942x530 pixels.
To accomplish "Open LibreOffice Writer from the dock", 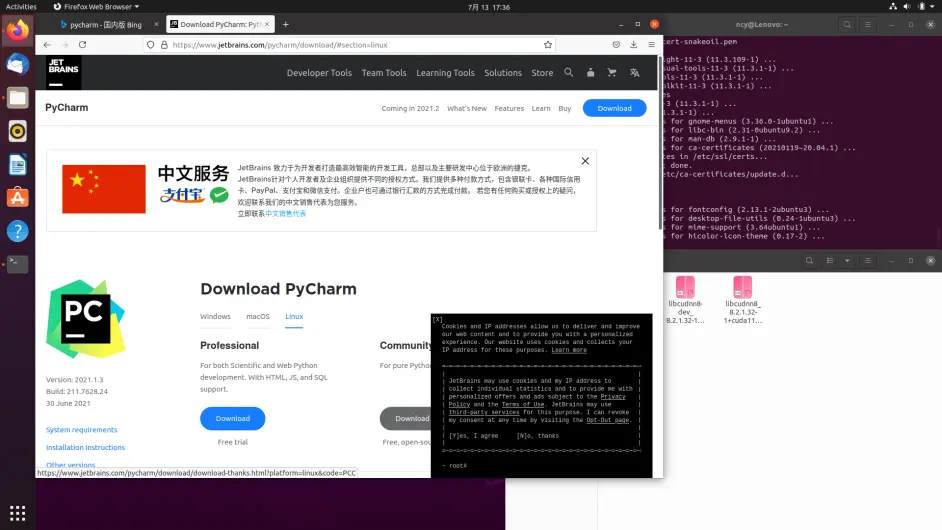I will tap(17, 165).
